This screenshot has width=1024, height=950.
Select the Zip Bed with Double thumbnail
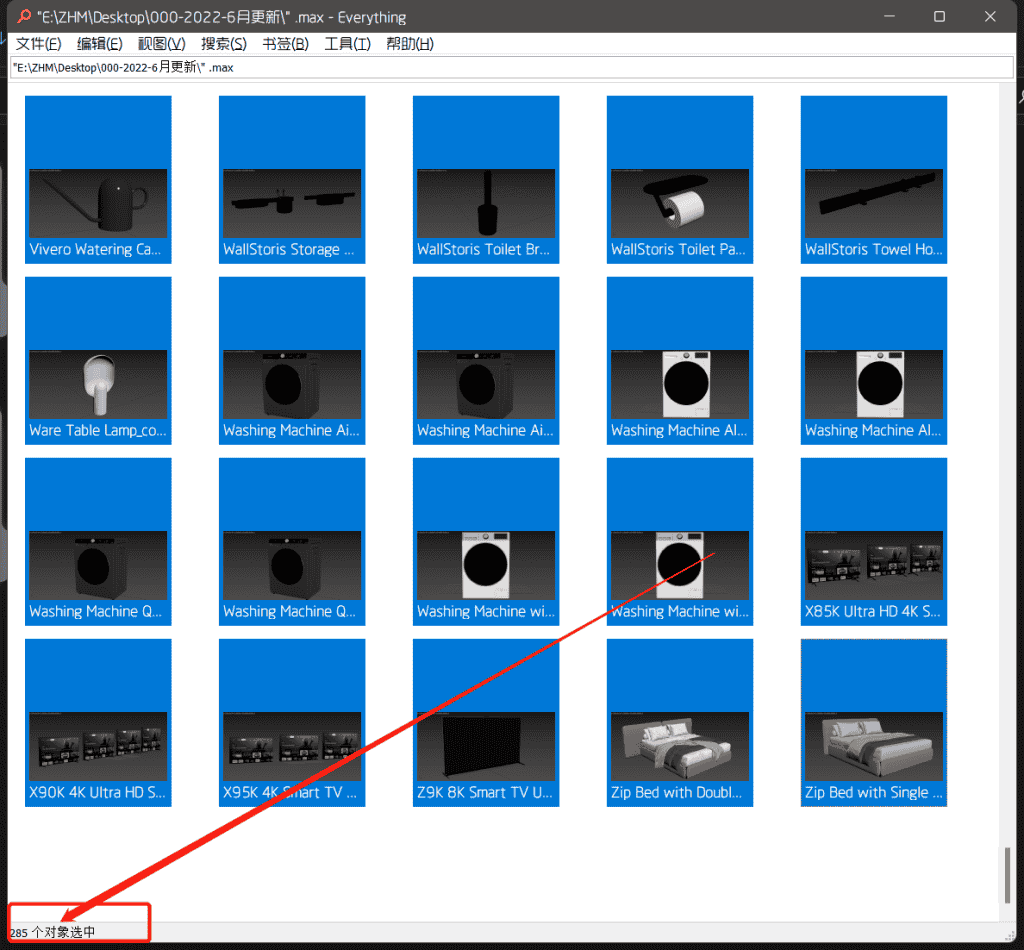680,723
